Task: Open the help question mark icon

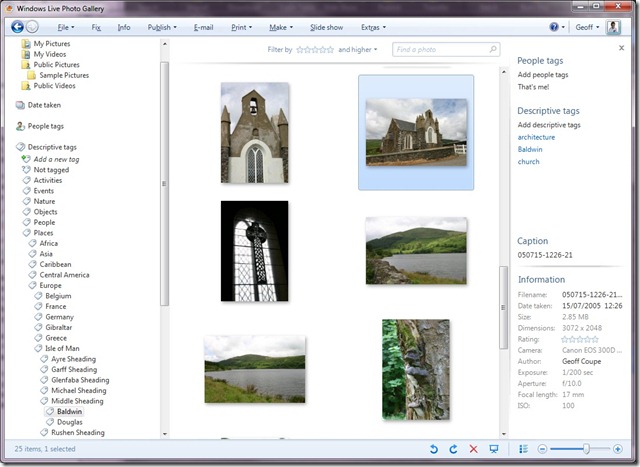Action: coord(554,27)
